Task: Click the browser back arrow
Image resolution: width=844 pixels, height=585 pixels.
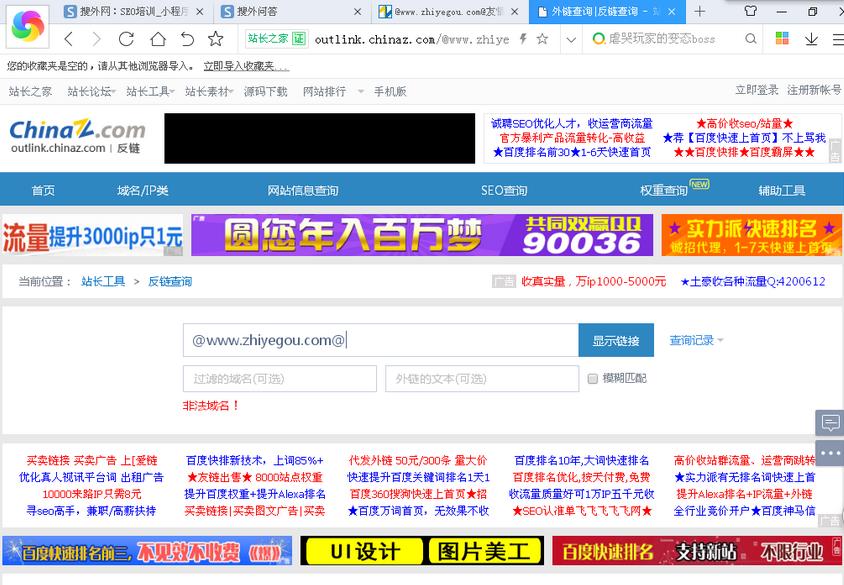Action: pyautogui.click(x=68, y=39)
